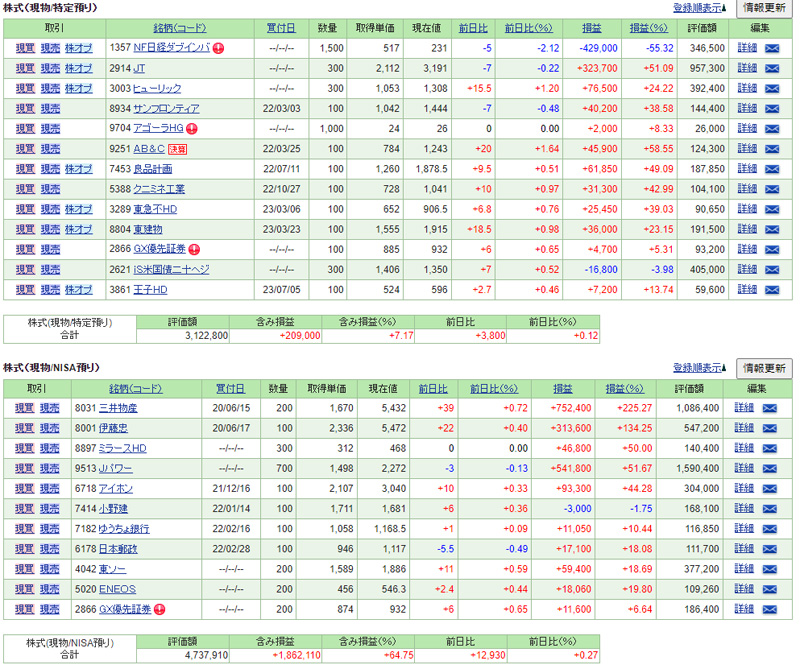Select the envelope icon for 日本郵政

pyautogui.click(x=769, y=549)
